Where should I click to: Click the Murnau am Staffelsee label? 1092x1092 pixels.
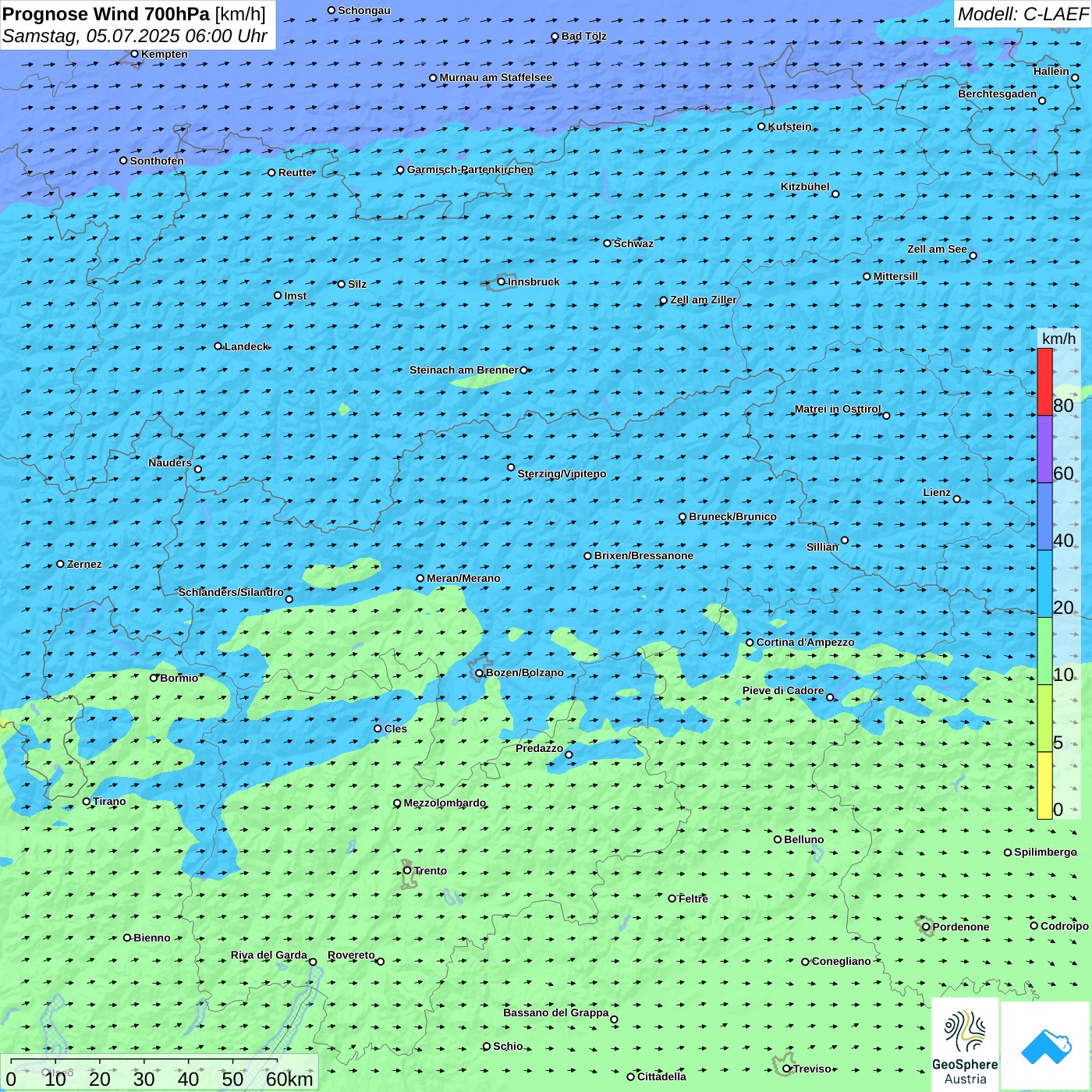[x=496, y=77]
